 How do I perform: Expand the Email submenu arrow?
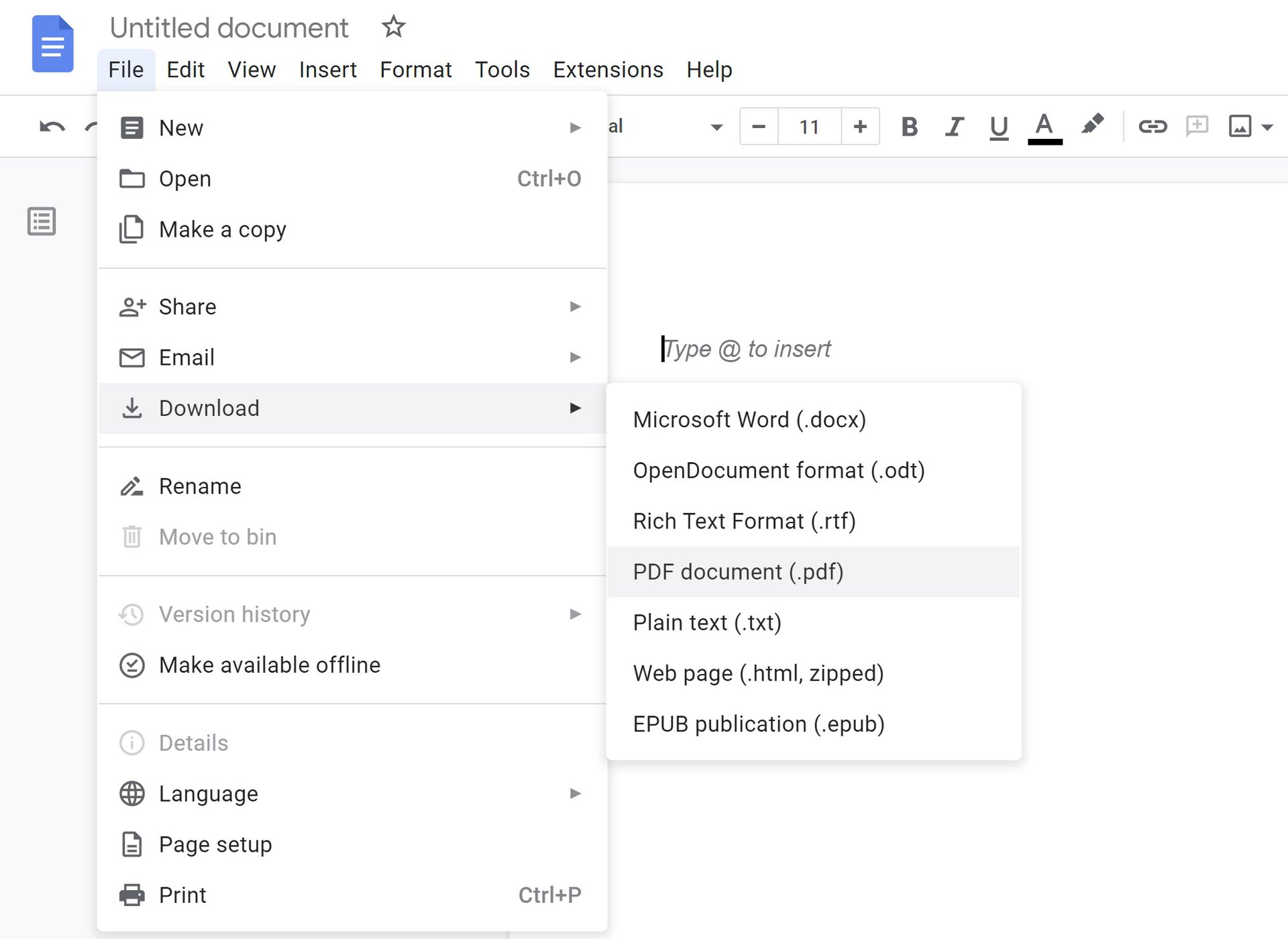(x=575, y=357)
